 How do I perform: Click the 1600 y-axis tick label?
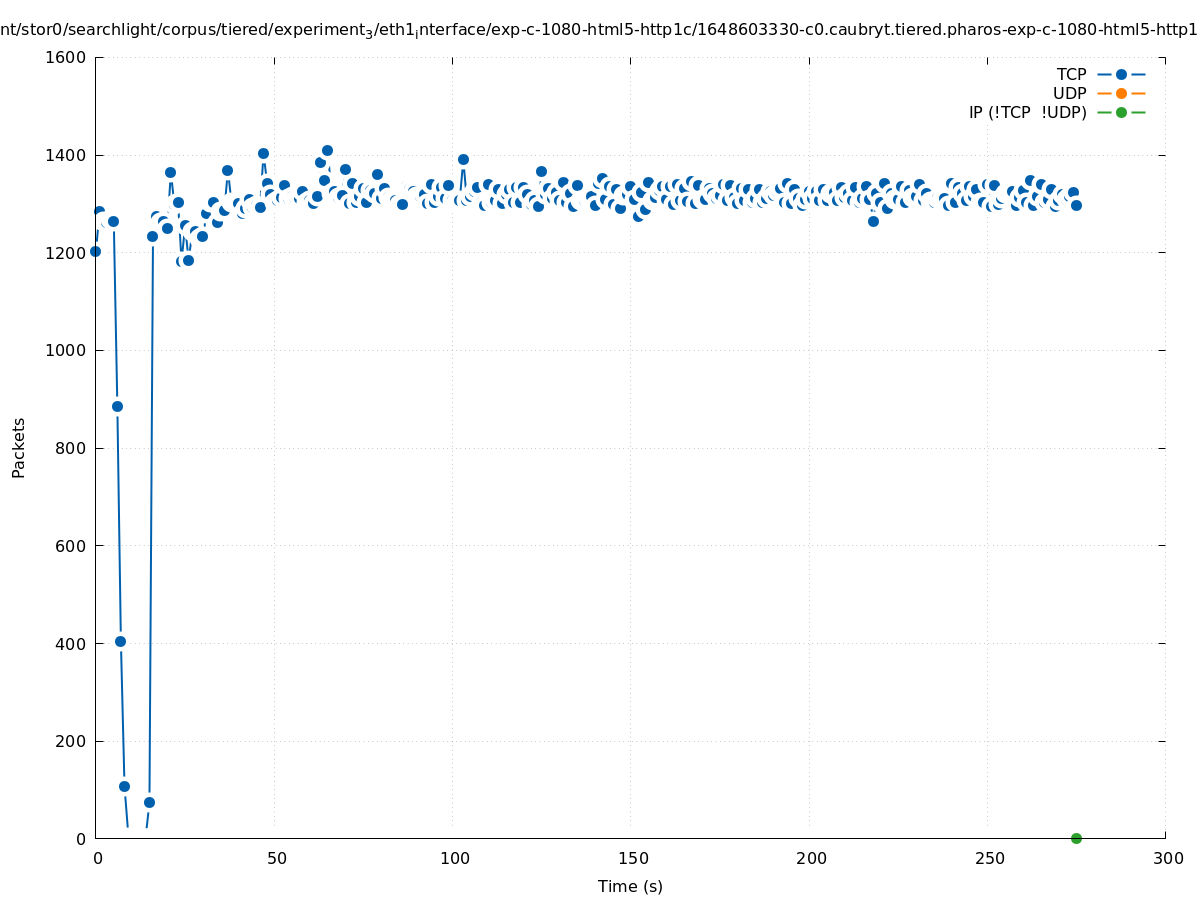65,57
